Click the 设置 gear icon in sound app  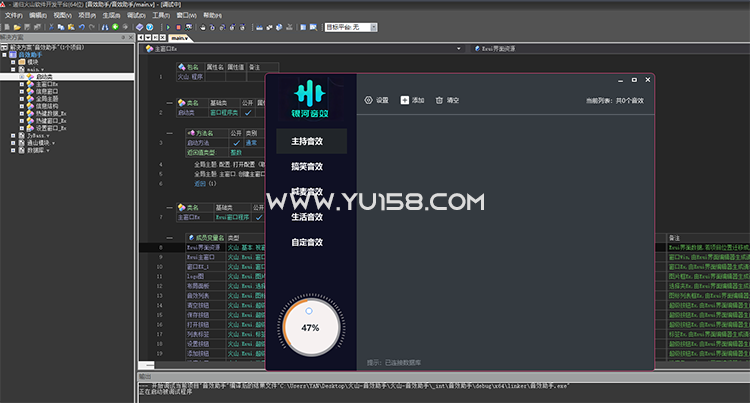pyautogui.click(x=368, y=100)
